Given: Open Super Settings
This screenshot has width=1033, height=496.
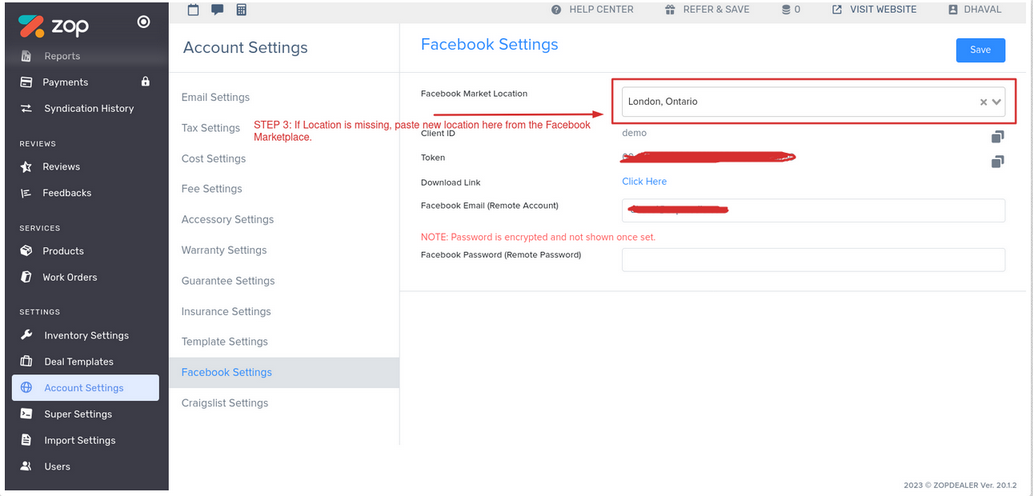Looking at the screenshot, I should tap(78, 414).
